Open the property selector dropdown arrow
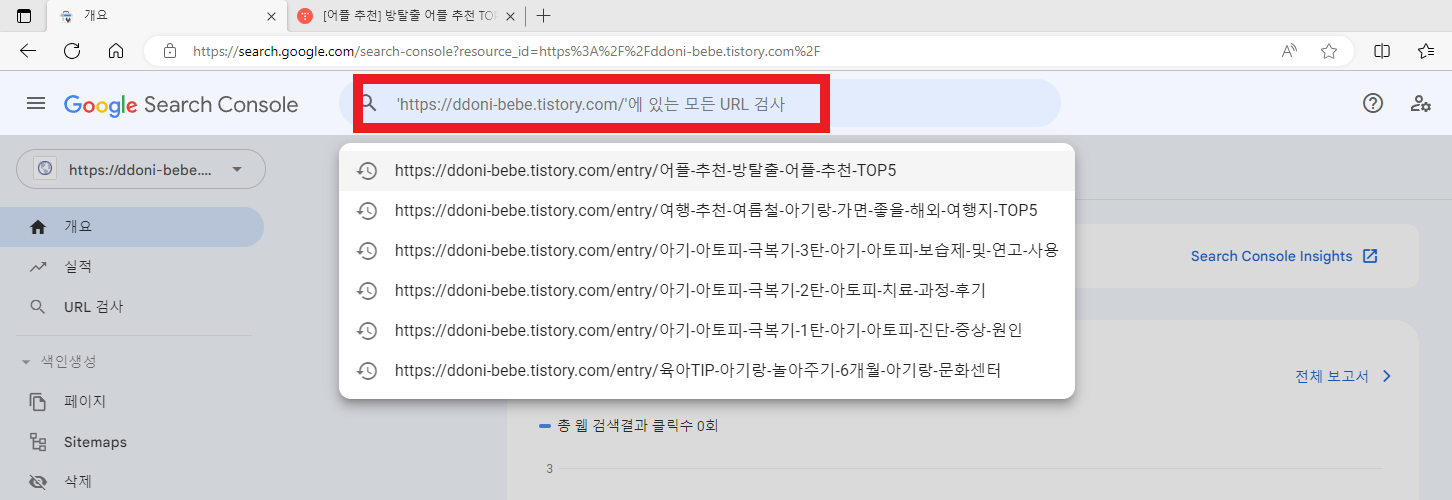Screen dimensions: 1452x500 point(237,169)
